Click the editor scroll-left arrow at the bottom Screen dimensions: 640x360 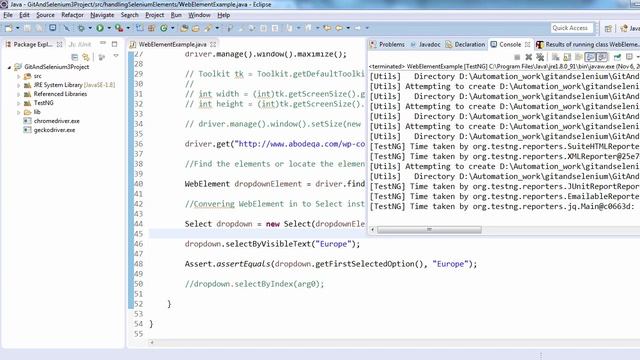[x=152, y=342]
